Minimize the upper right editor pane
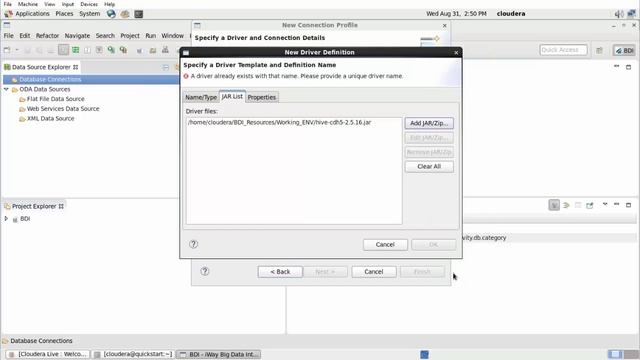Screen dimensions: 640x360 616,67
